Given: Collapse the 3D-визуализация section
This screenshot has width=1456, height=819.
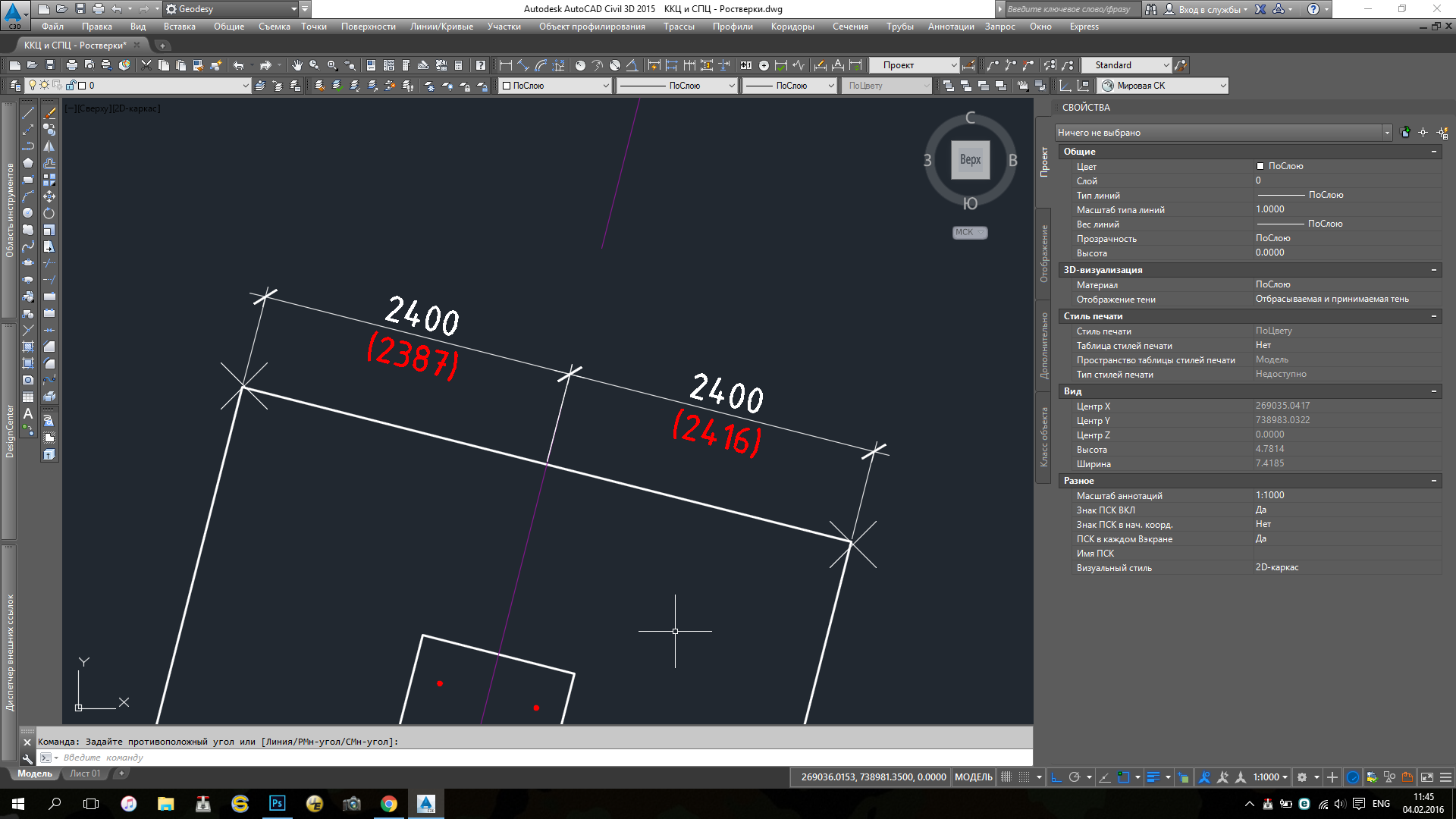Looking at the screenshot, I should coord(1433,270).
